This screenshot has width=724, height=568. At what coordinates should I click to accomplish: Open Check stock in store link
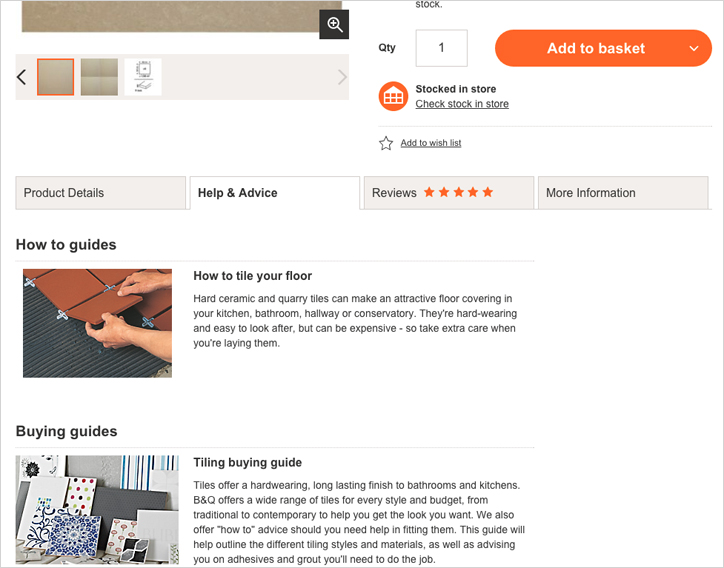click(462, 104)
